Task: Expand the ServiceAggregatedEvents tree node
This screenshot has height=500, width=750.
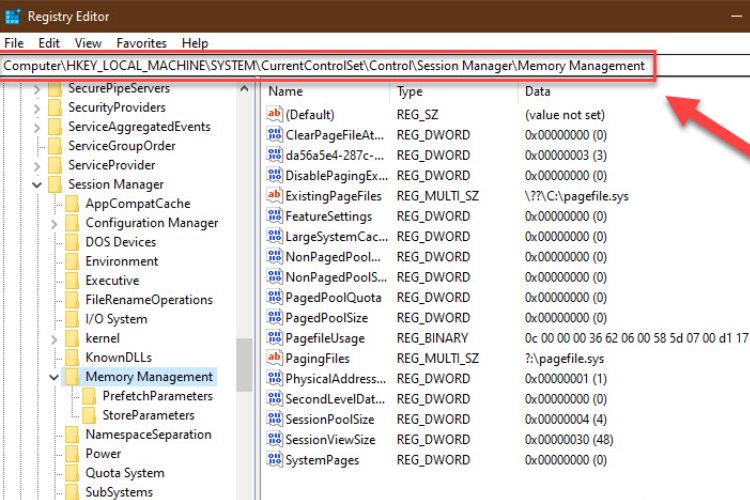Action: pos(37,127)
